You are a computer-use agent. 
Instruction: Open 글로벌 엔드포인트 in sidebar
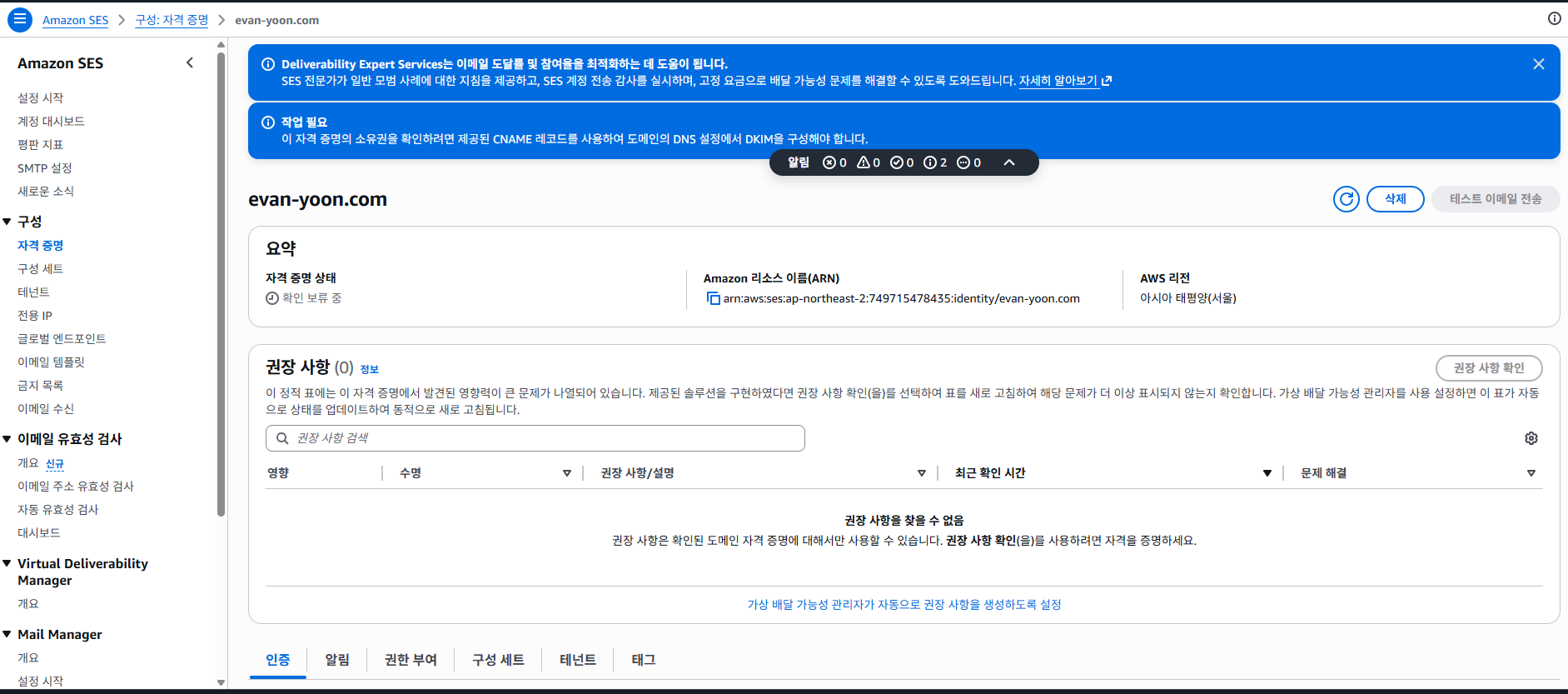62,339
